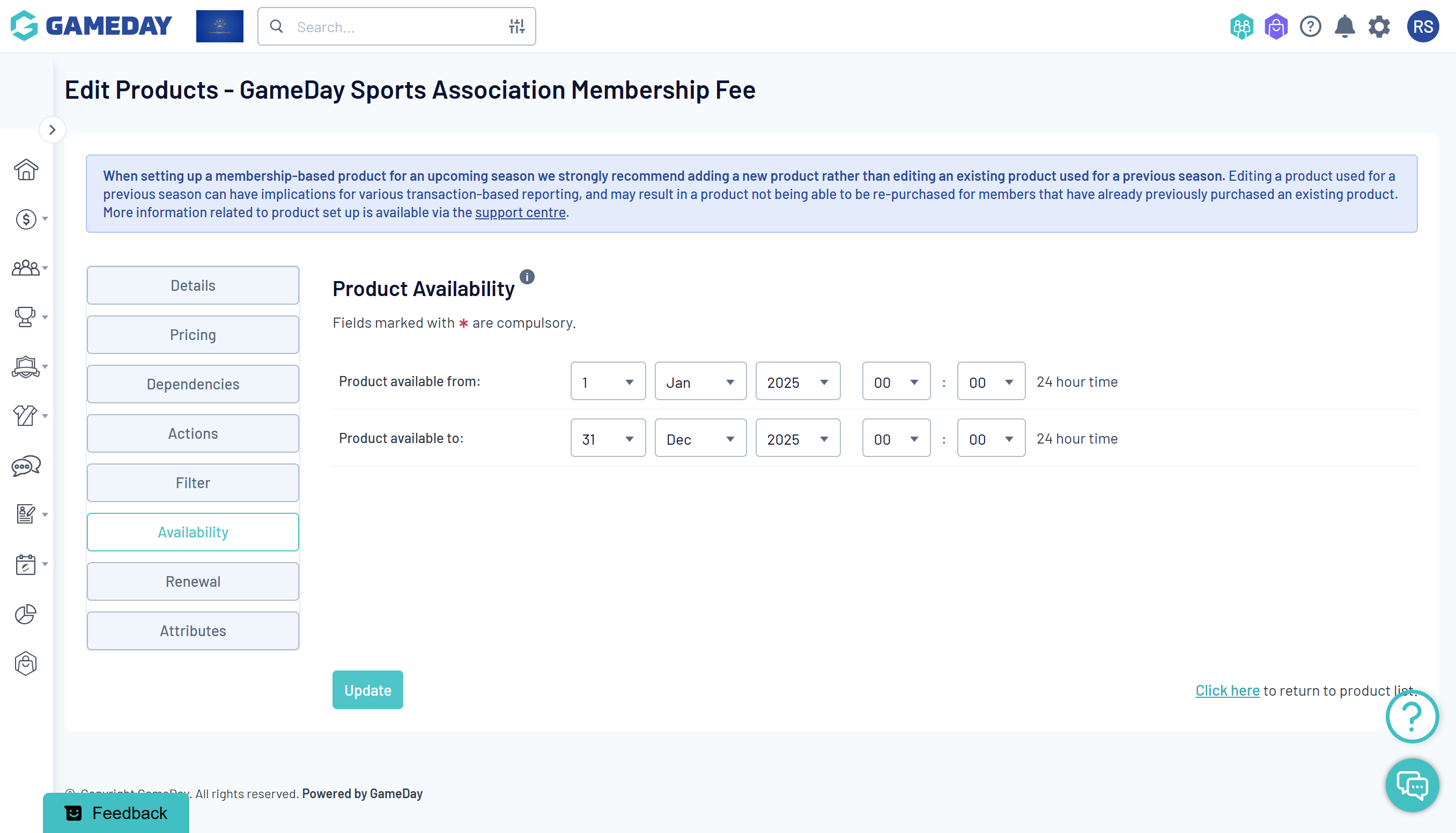The width and height of the screenshot is (1456, 833).
Task: Open the available-from year dropdown
Action: coord(797,381)
